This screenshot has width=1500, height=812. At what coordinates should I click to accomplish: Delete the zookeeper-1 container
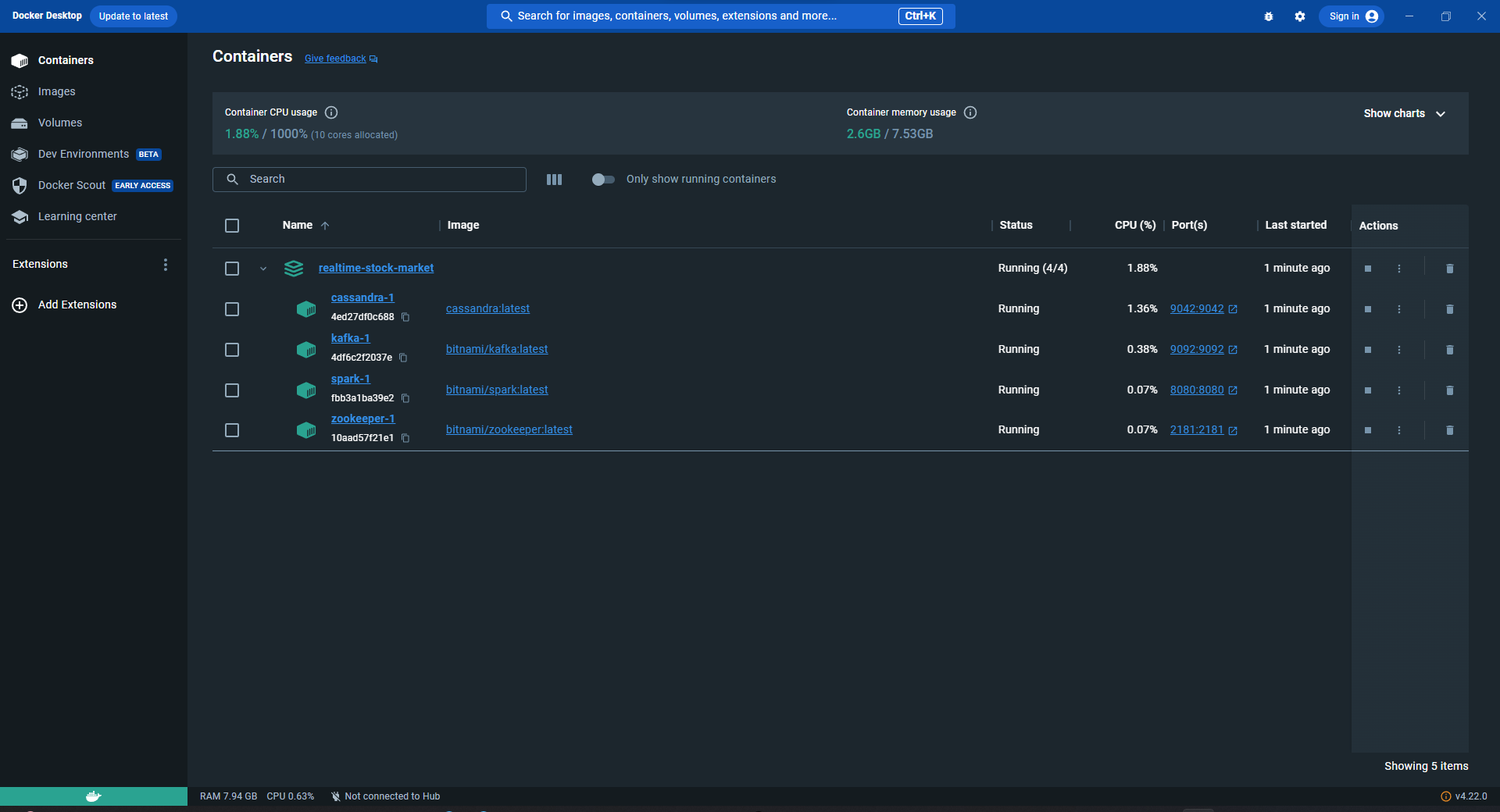tap(1450, 430)
